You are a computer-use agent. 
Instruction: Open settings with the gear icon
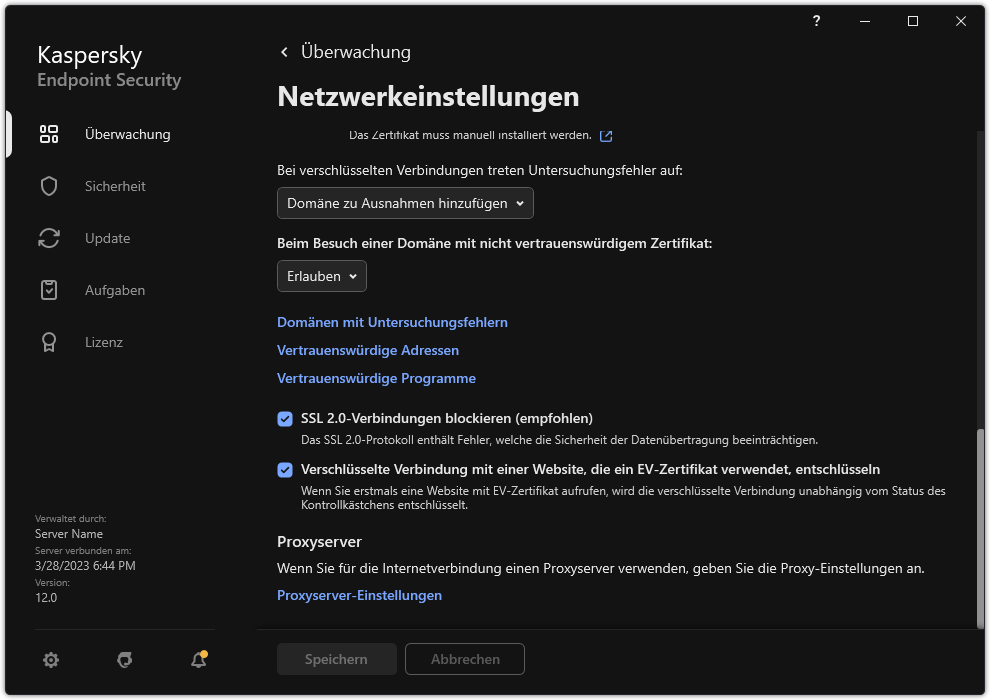click(x=50, y=660)
